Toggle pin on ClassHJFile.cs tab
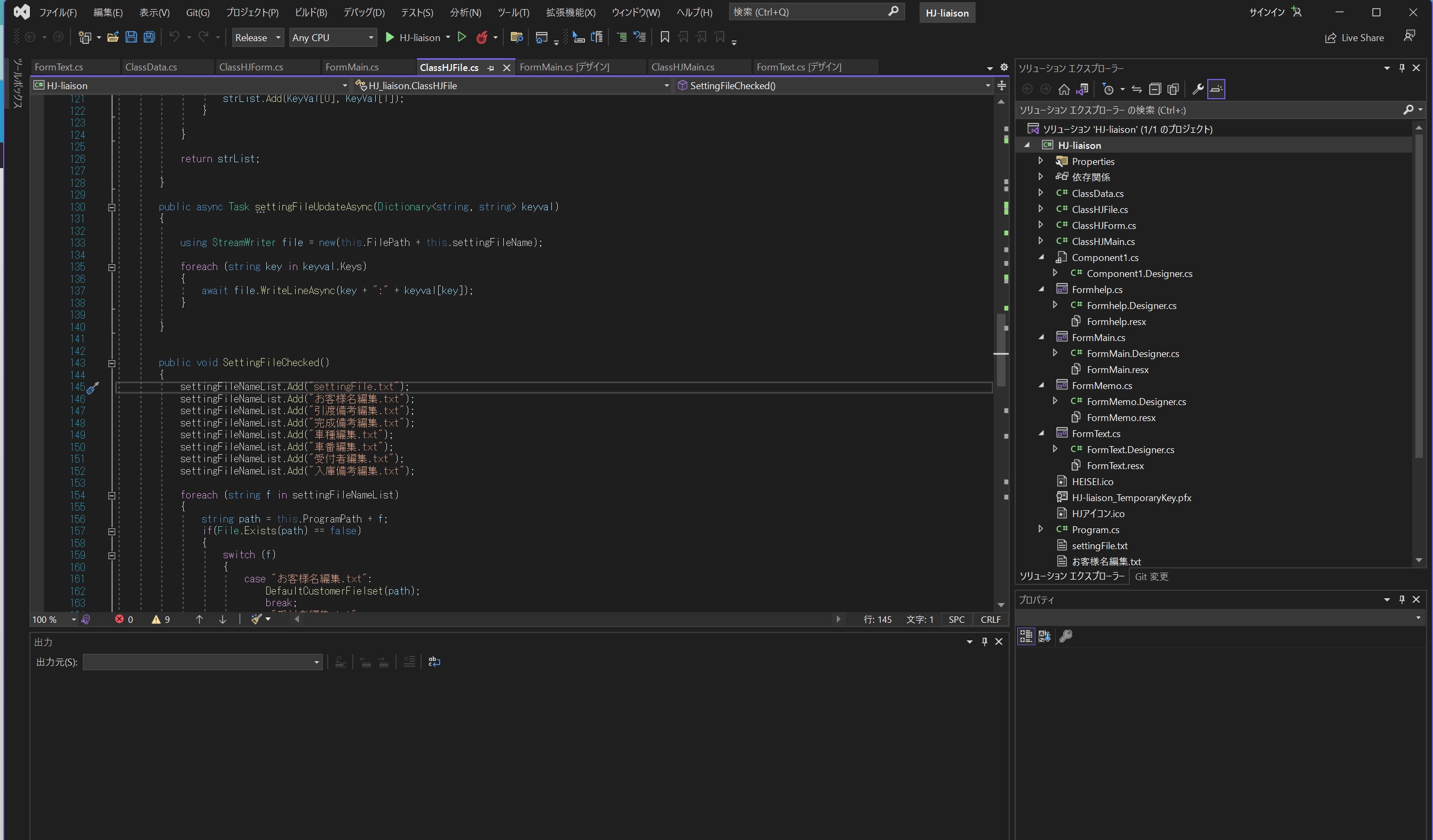This screenshot has height=840, width=1433. (491, 68)
